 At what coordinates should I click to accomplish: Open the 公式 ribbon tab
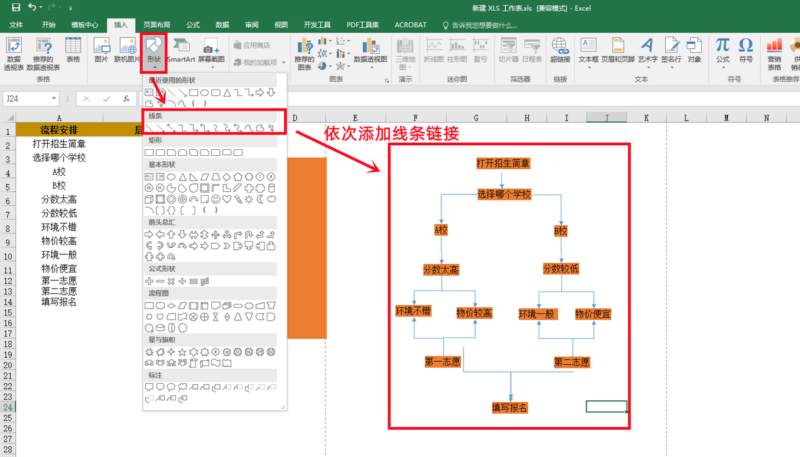click(193, 23)
